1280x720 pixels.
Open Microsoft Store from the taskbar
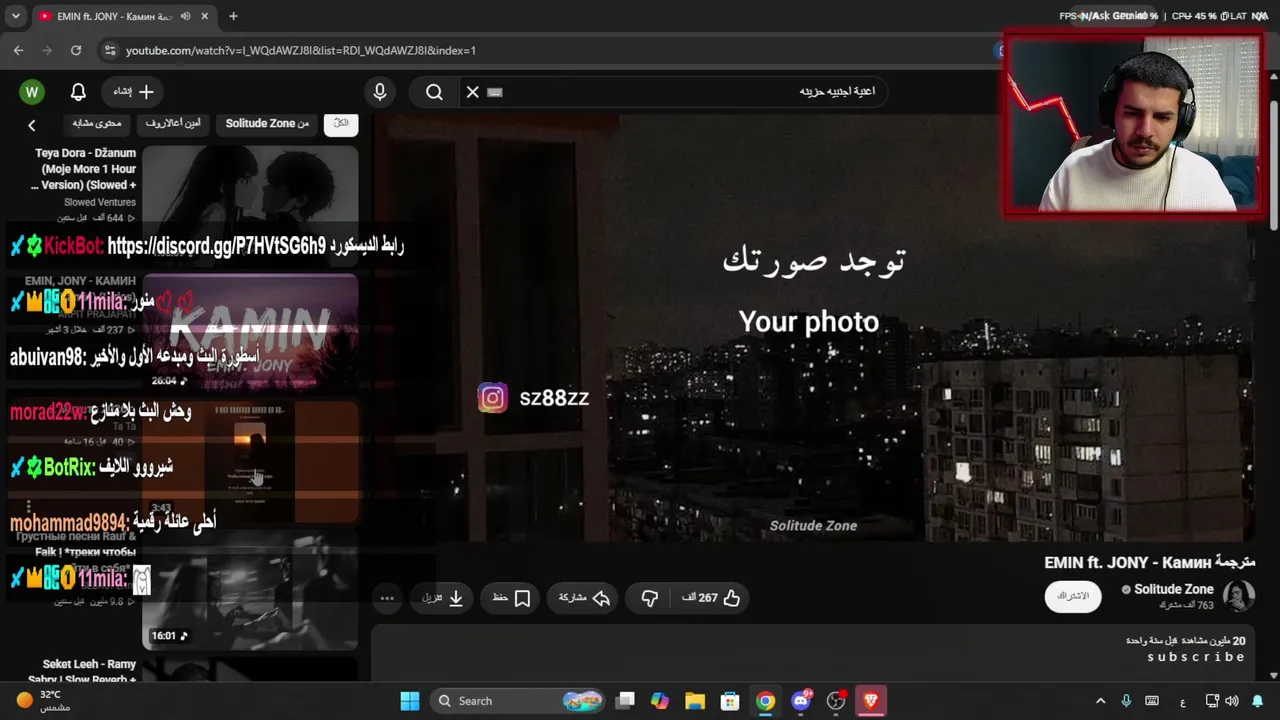click(x=730, y=701)
